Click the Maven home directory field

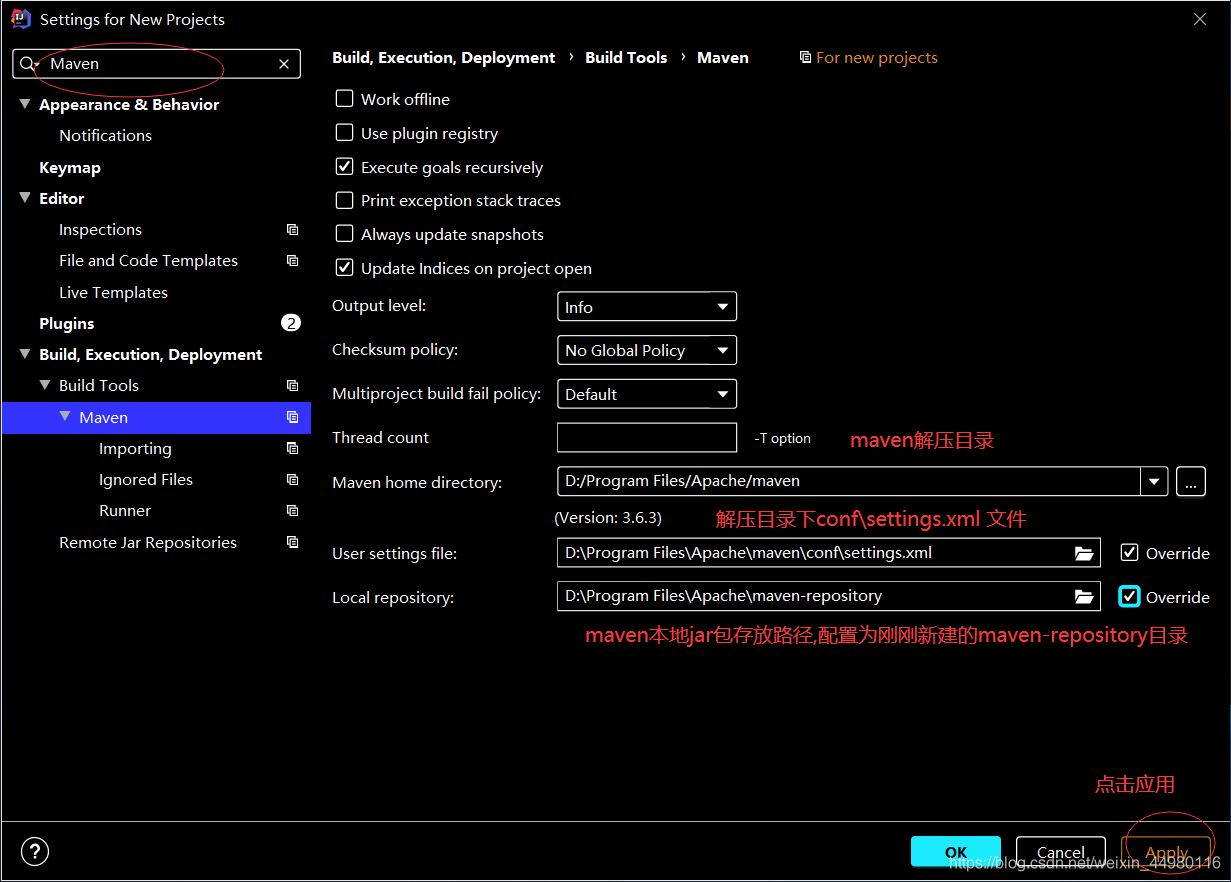pos(849,481)
